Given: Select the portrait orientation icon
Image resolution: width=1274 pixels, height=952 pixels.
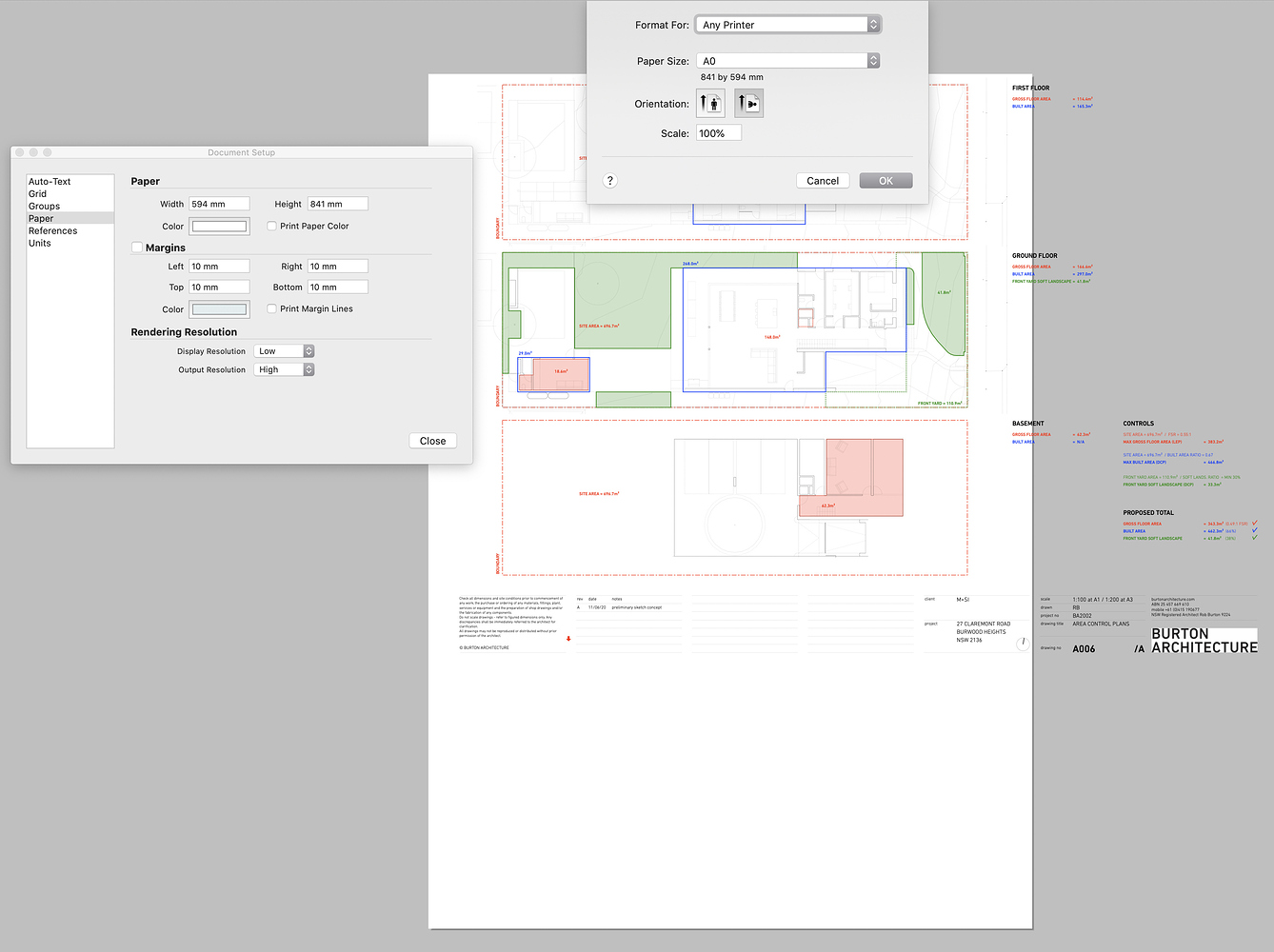Looking at the screenshot, I should (x=710, y=103).
